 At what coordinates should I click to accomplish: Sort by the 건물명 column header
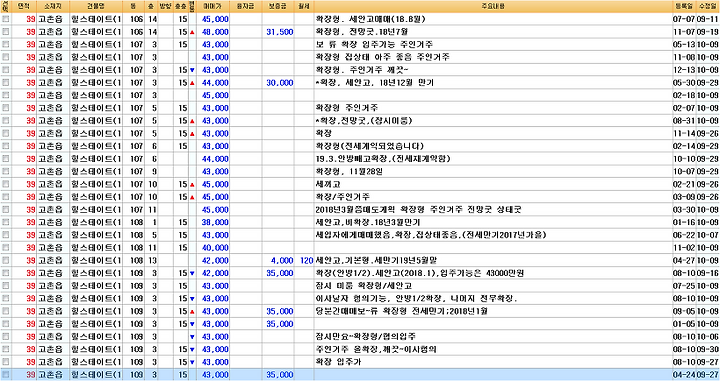(96, 6)
